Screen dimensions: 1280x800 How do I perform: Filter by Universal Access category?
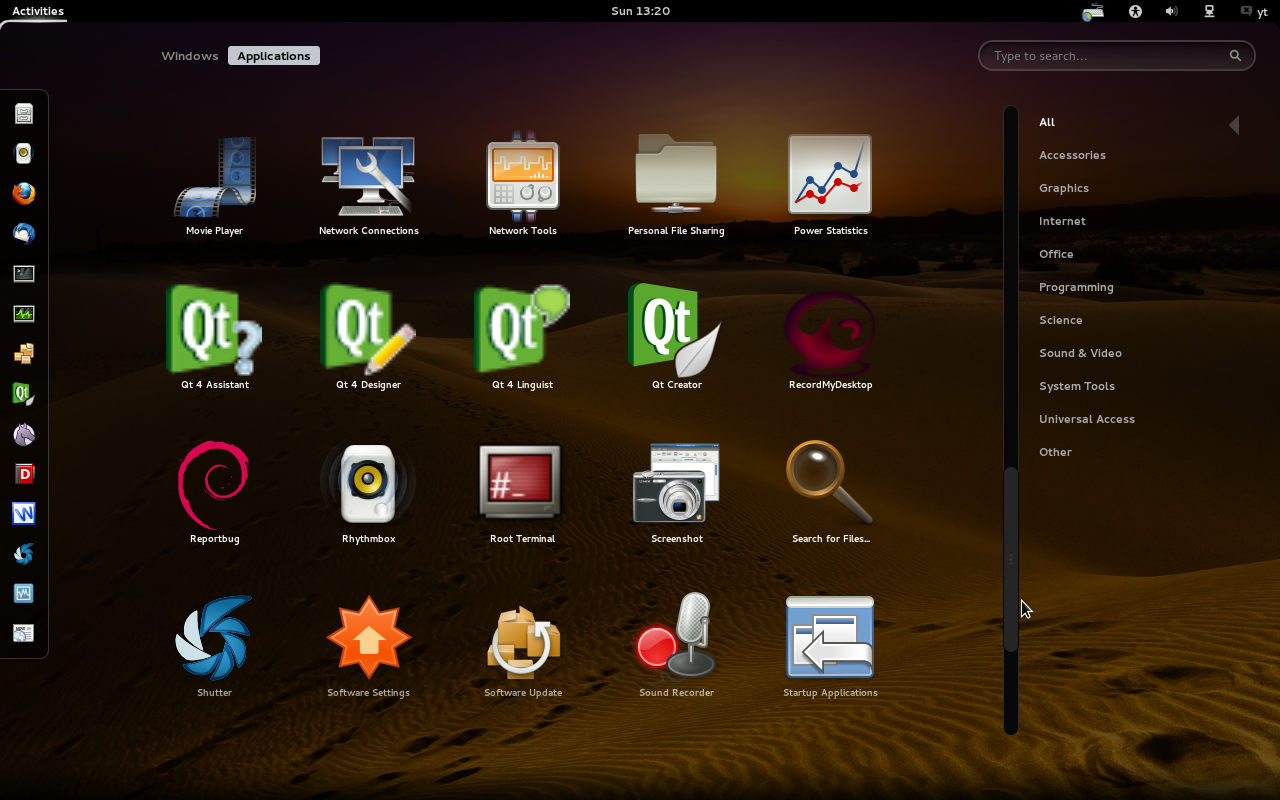[1087, 419]
